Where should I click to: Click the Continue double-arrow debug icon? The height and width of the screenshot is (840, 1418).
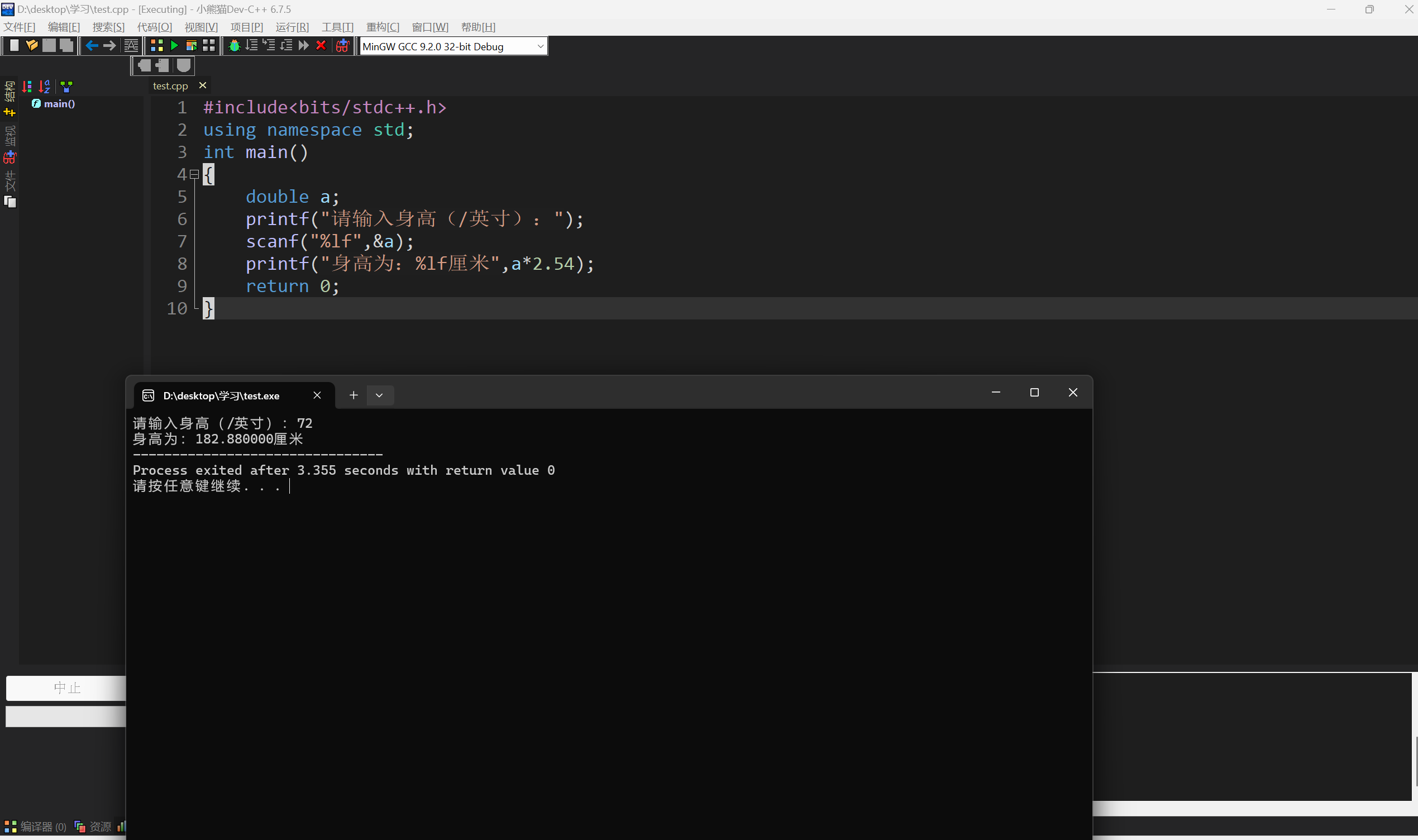pos(303,46)
